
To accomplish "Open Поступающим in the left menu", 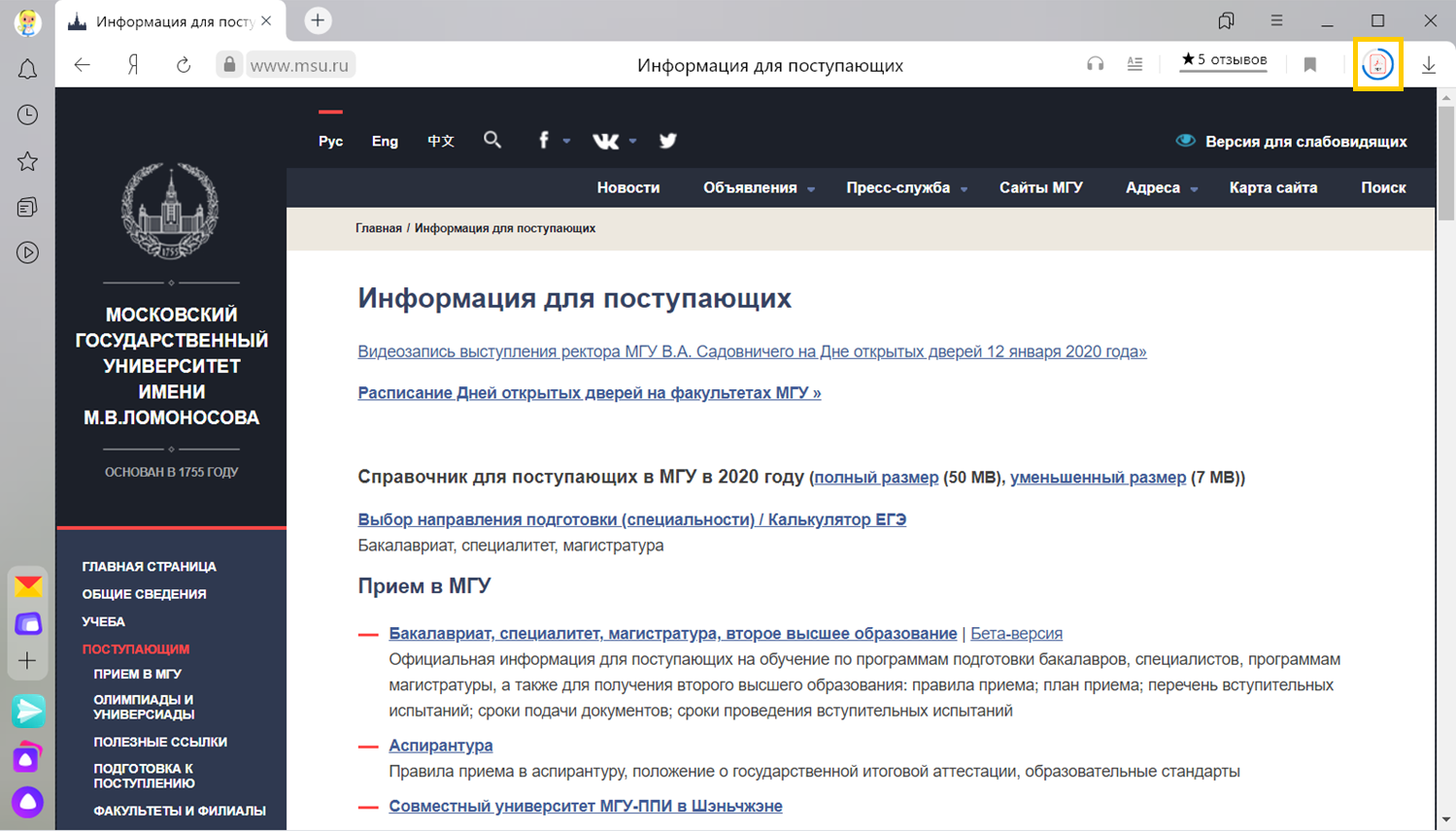I will (x=136, y=648).
